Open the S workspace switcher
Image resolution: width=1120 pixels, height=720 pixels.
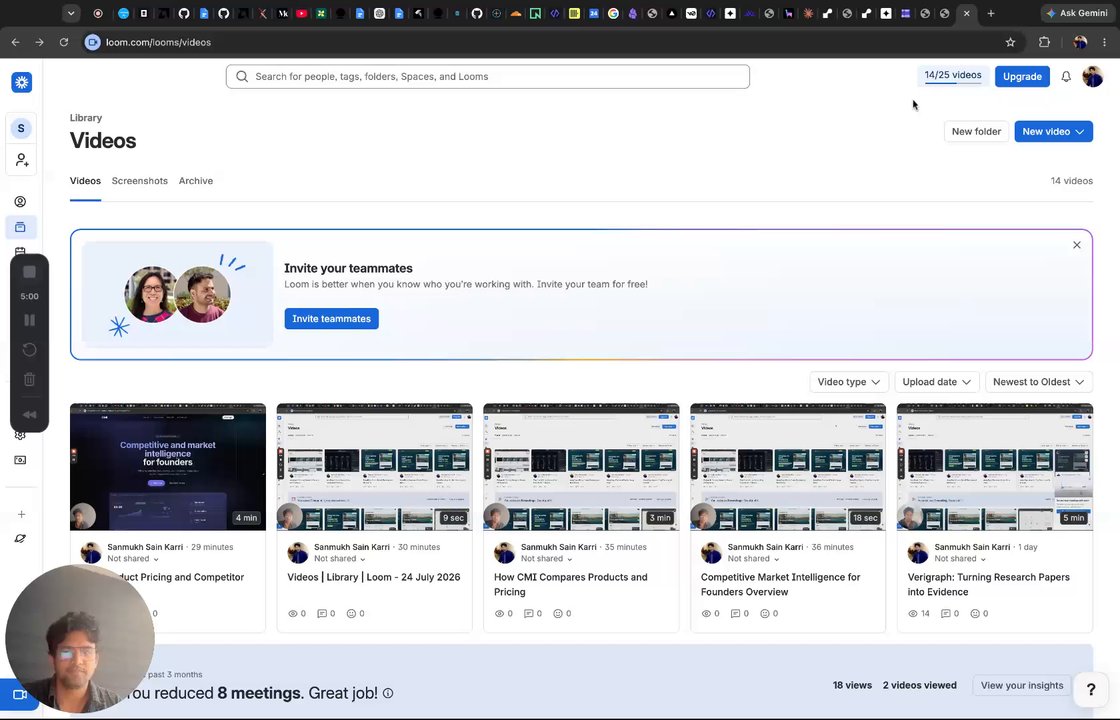tap(21, 128)
